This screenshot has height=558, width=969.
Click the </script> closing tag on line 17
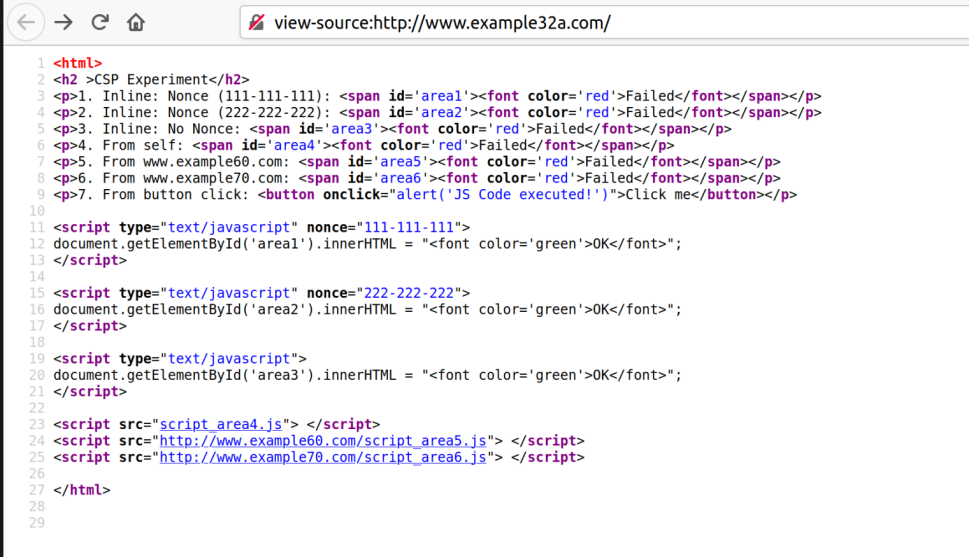[90, 326]
